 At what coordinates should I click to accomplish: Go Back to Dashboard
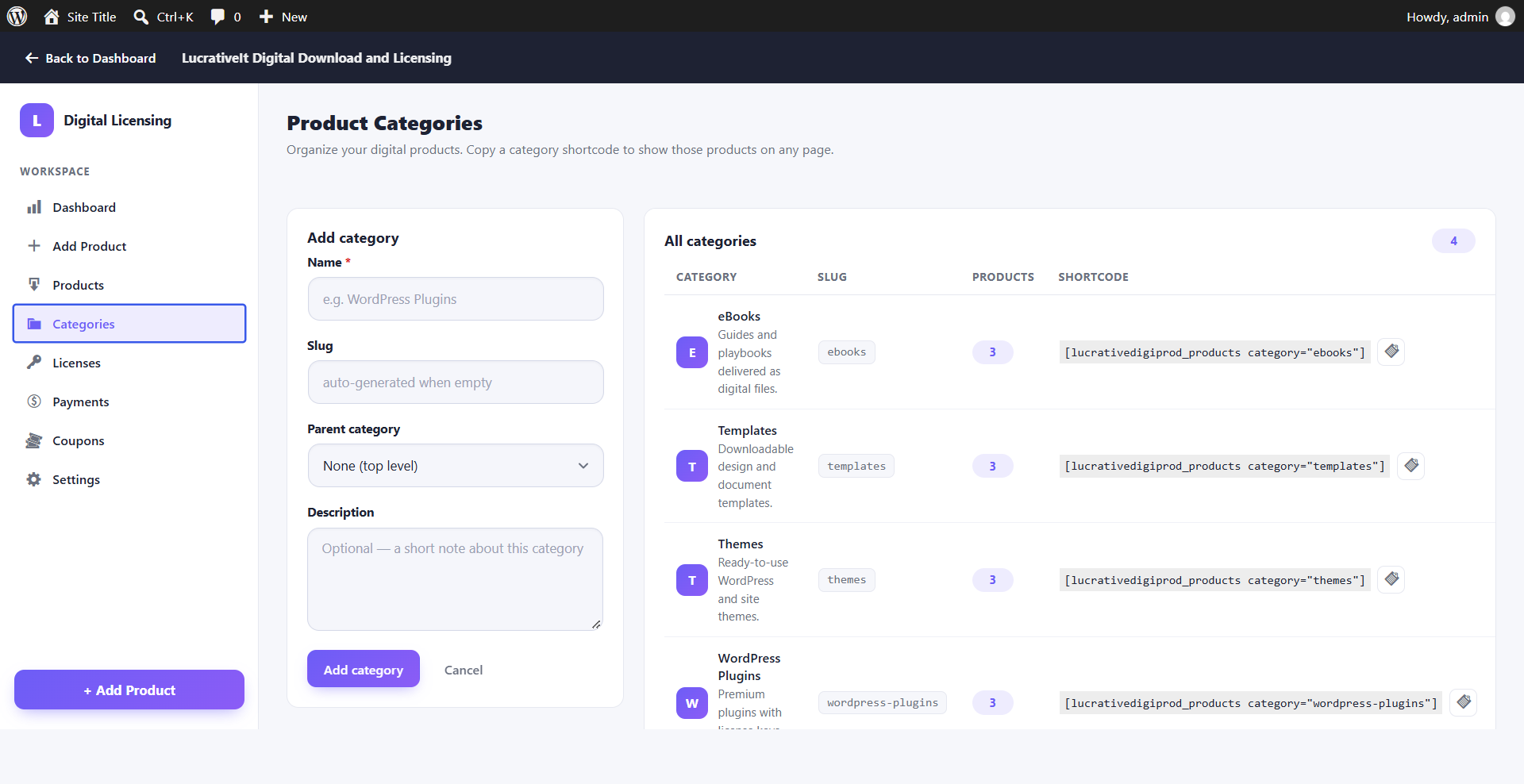click(90, 58)
